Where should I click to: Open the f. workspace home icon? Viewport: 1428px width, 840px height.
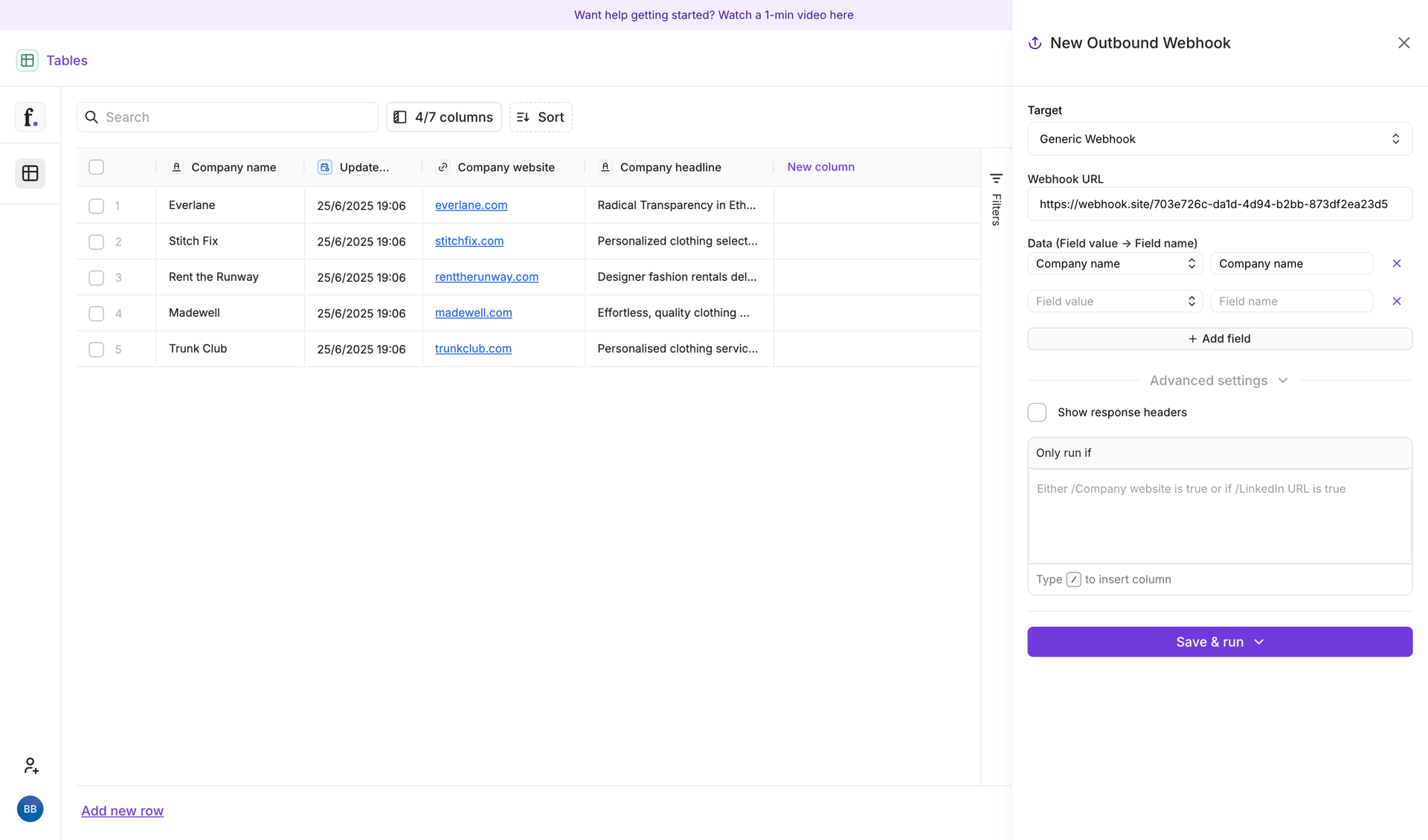coord(30,117)
